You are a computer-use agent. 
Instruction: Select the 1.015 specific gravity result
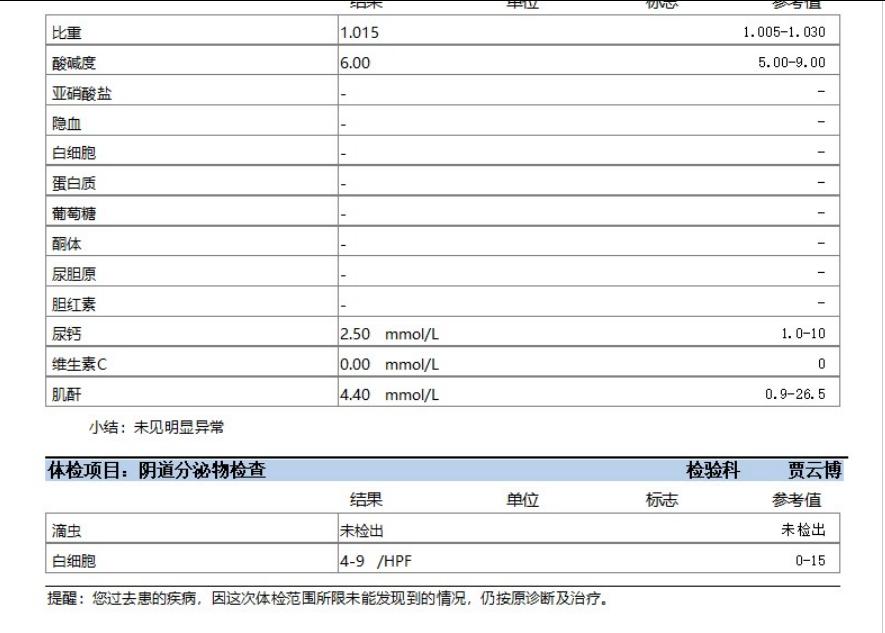(x=359, y=33)
